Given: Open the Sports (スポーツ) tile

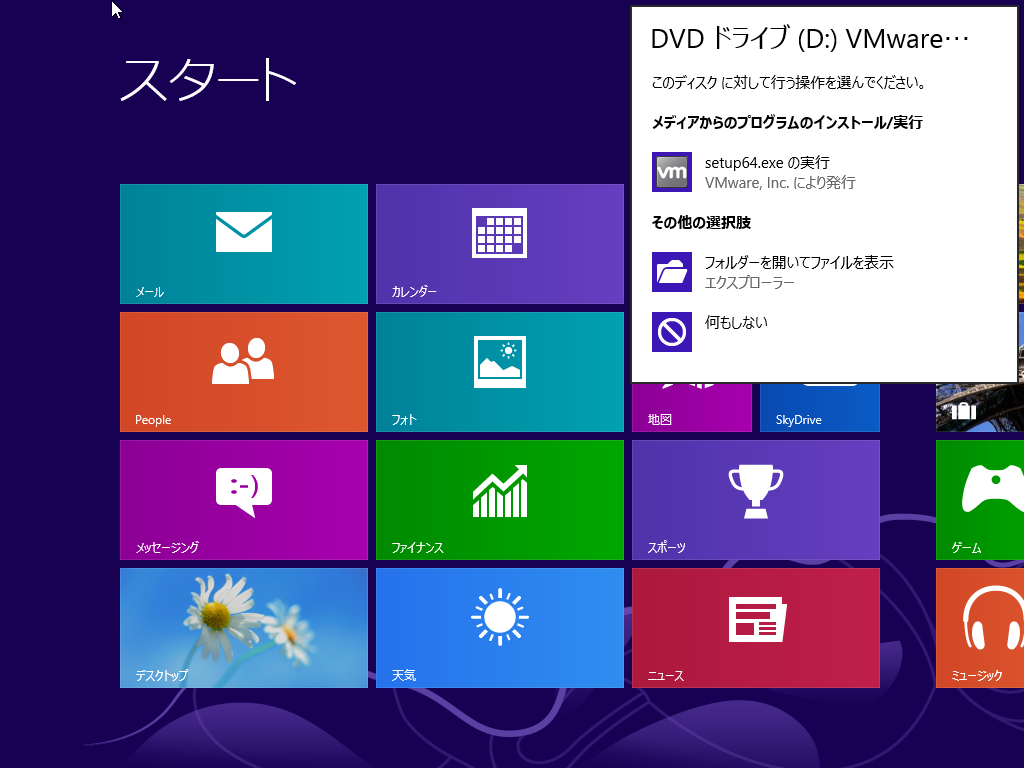Looking at the screenshot, I should 756,500.
